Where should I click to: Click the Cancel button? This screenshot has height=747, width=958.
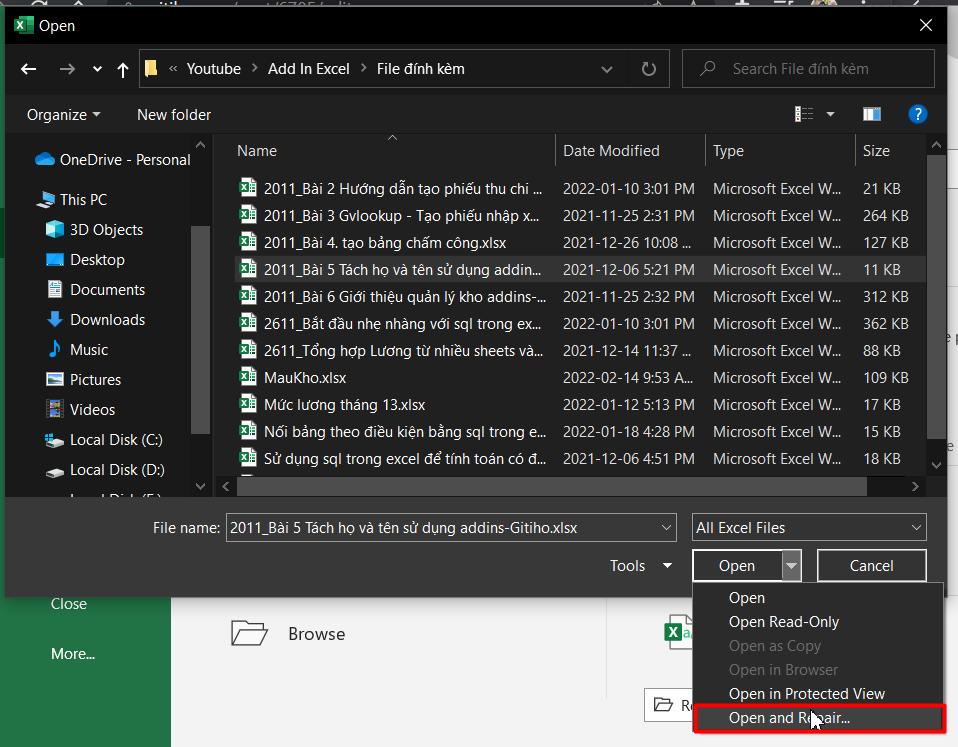(871, 565)
